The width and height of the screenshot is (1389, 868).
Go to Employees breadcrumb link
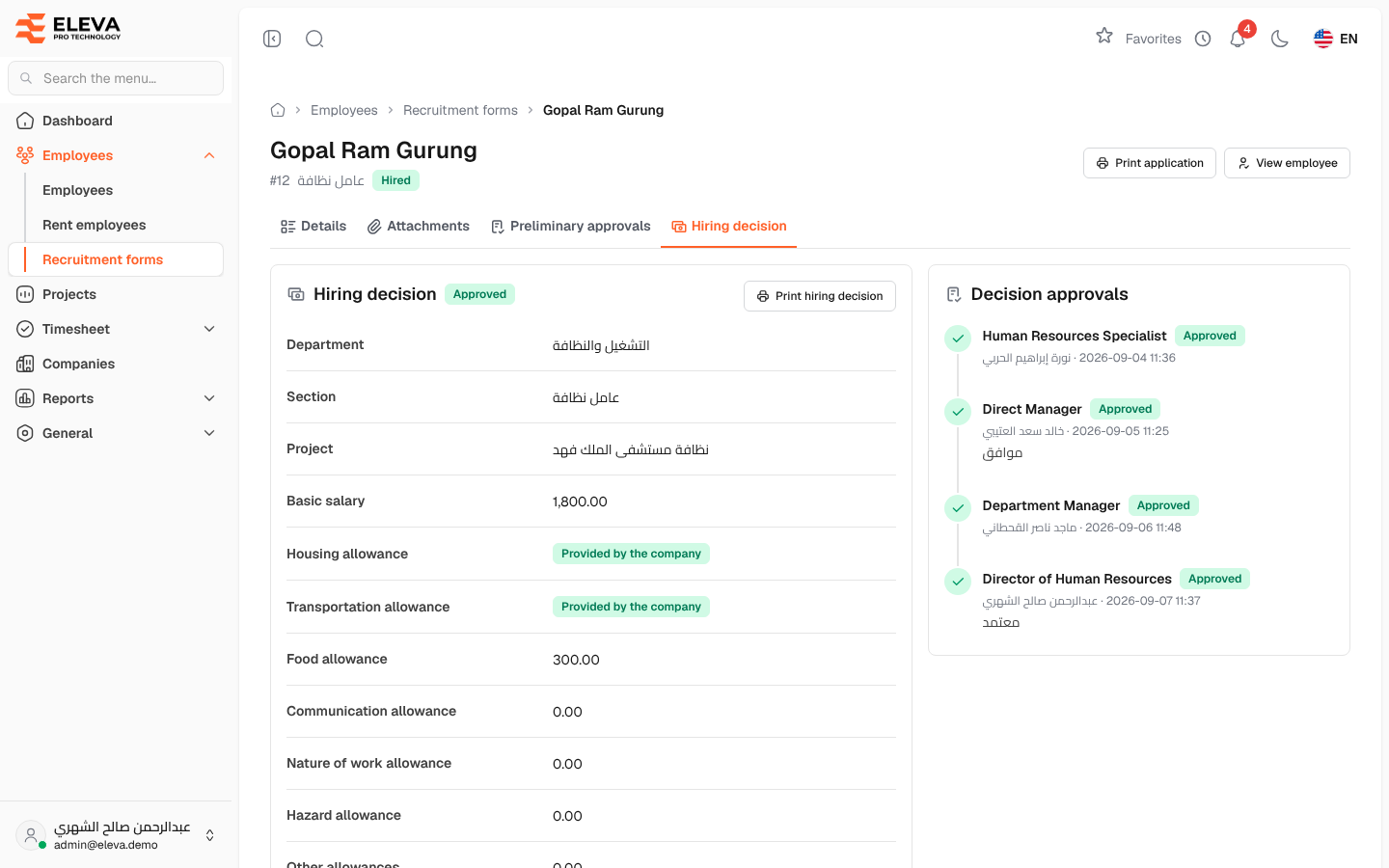tap(344, 110)
